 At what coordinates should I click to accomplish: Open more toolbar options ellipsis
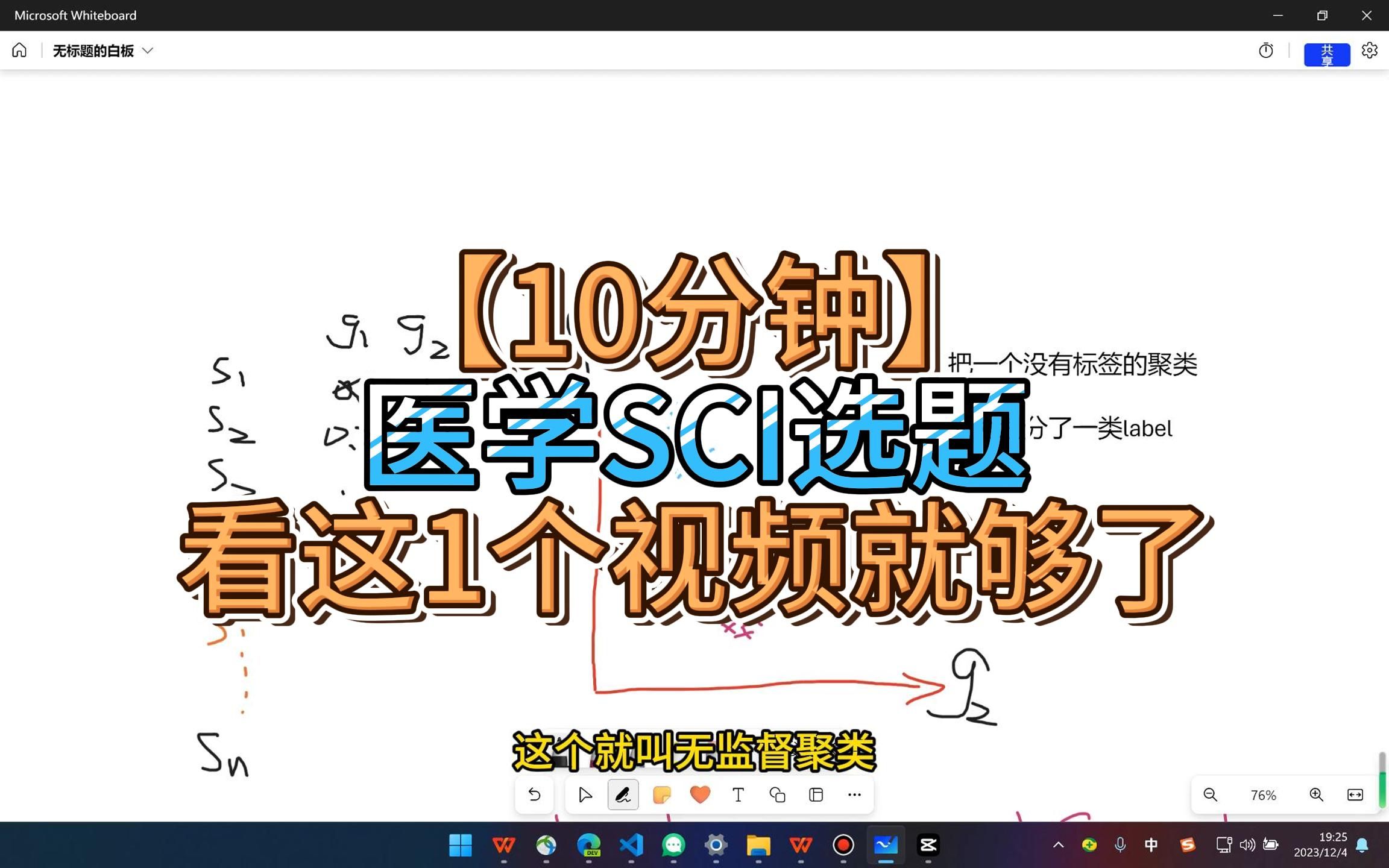(854, 795)
